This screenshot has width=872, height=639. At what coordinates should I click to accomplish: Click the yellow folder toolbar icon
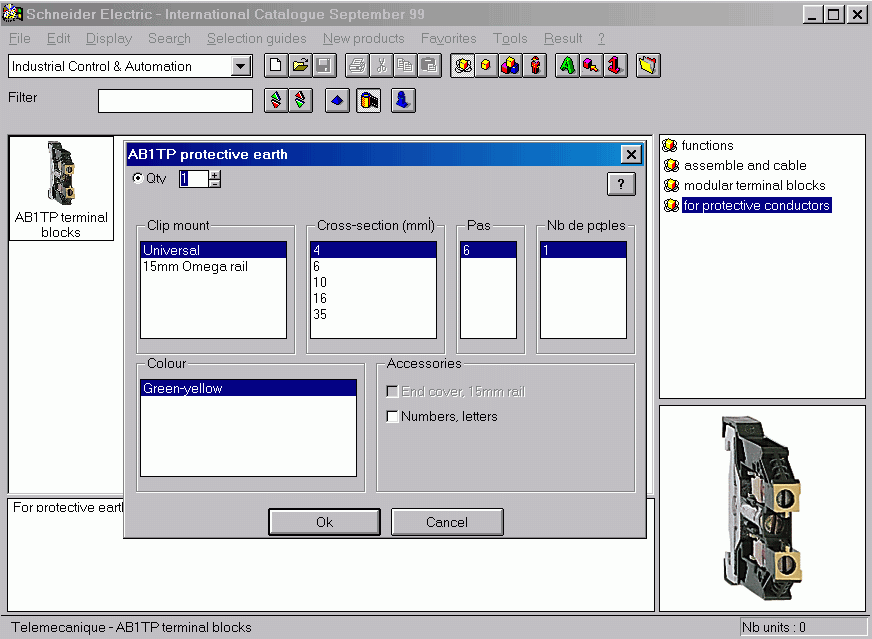pyautogui.click(x=648, y=66)
